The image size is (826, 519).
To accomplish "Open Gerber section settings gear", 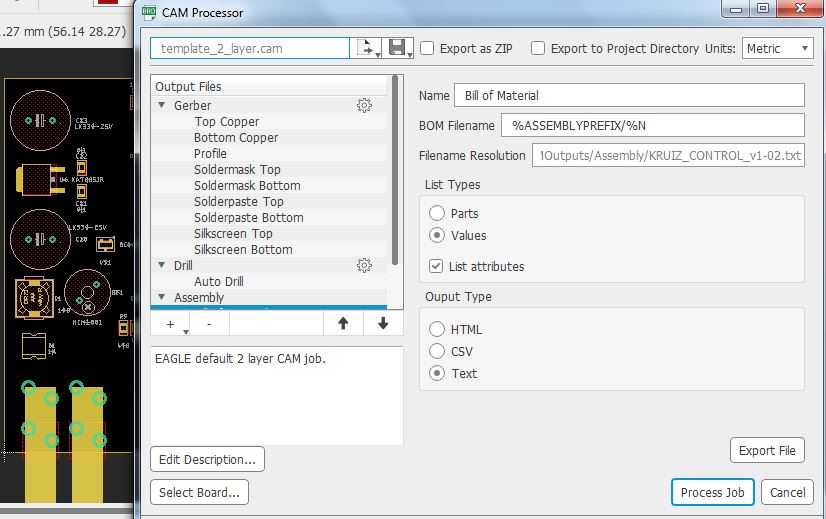I will [365, 106].
